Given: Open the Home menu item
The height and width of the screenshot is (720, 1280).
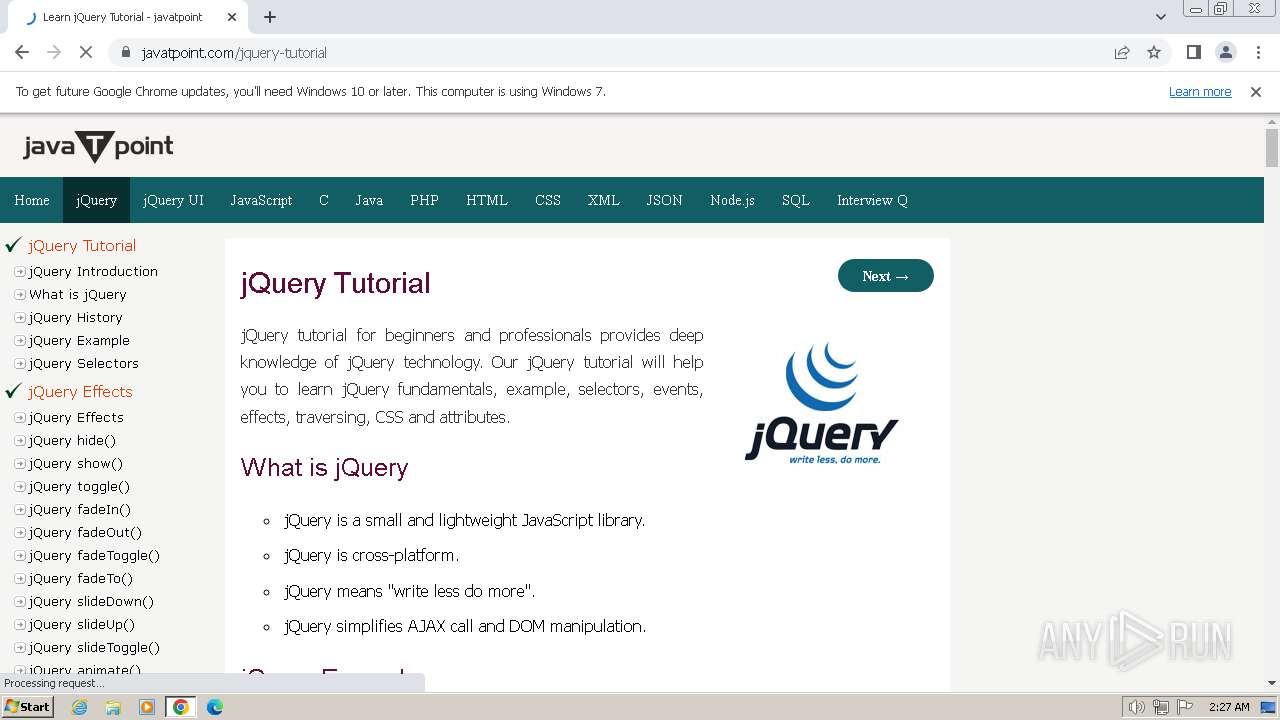Looking at the screenshot, I should 32,200.
